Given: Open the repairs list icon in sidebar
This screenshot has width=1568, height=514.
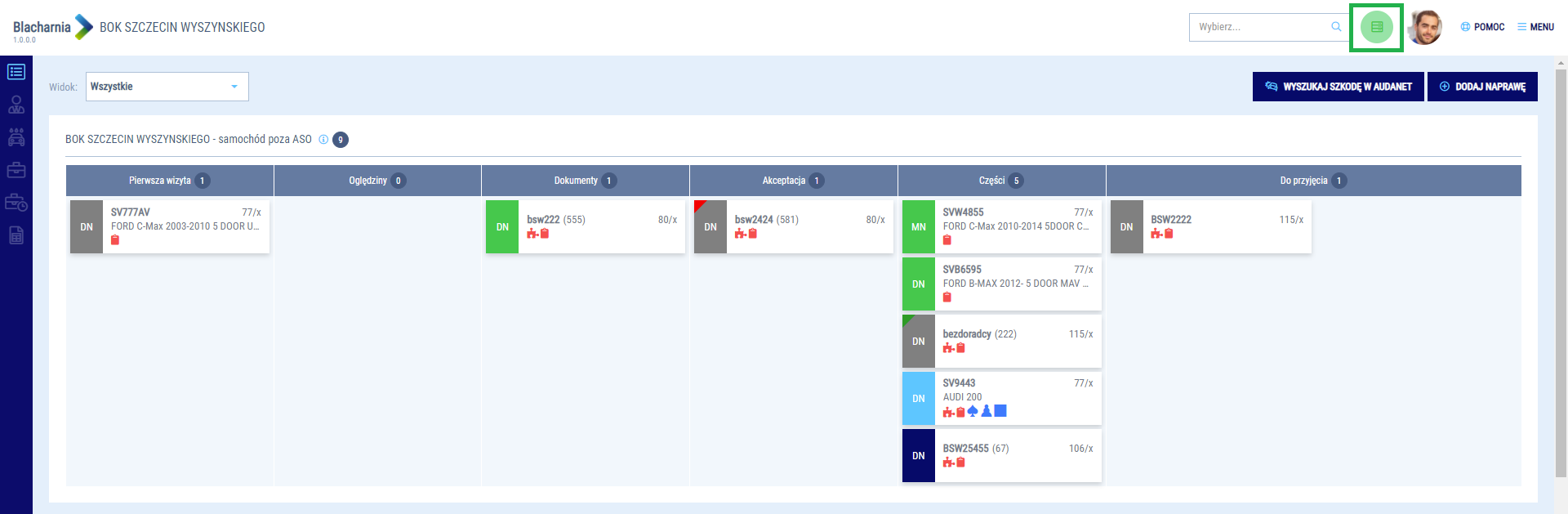Looking at the screenshot, I should tap(16, 72).
